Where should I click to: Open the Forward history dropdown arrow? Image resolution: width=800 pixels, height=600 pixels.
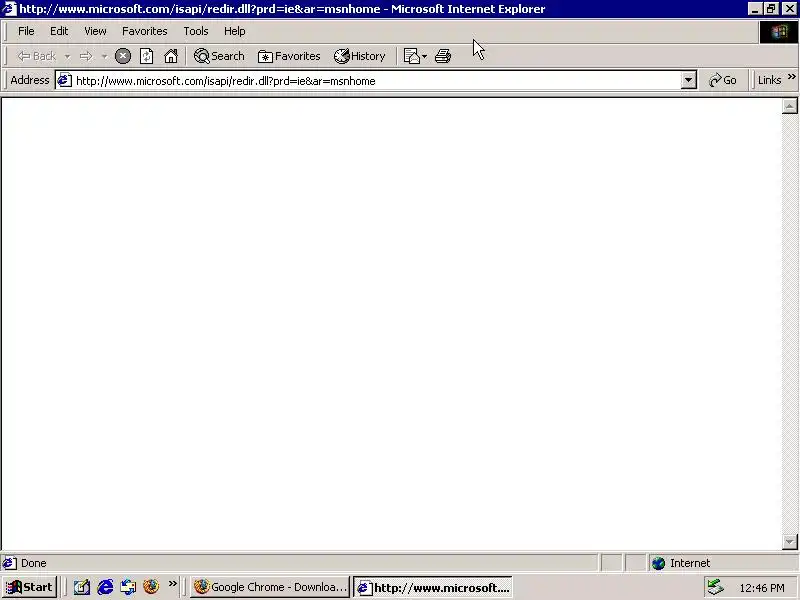(104, 56)
